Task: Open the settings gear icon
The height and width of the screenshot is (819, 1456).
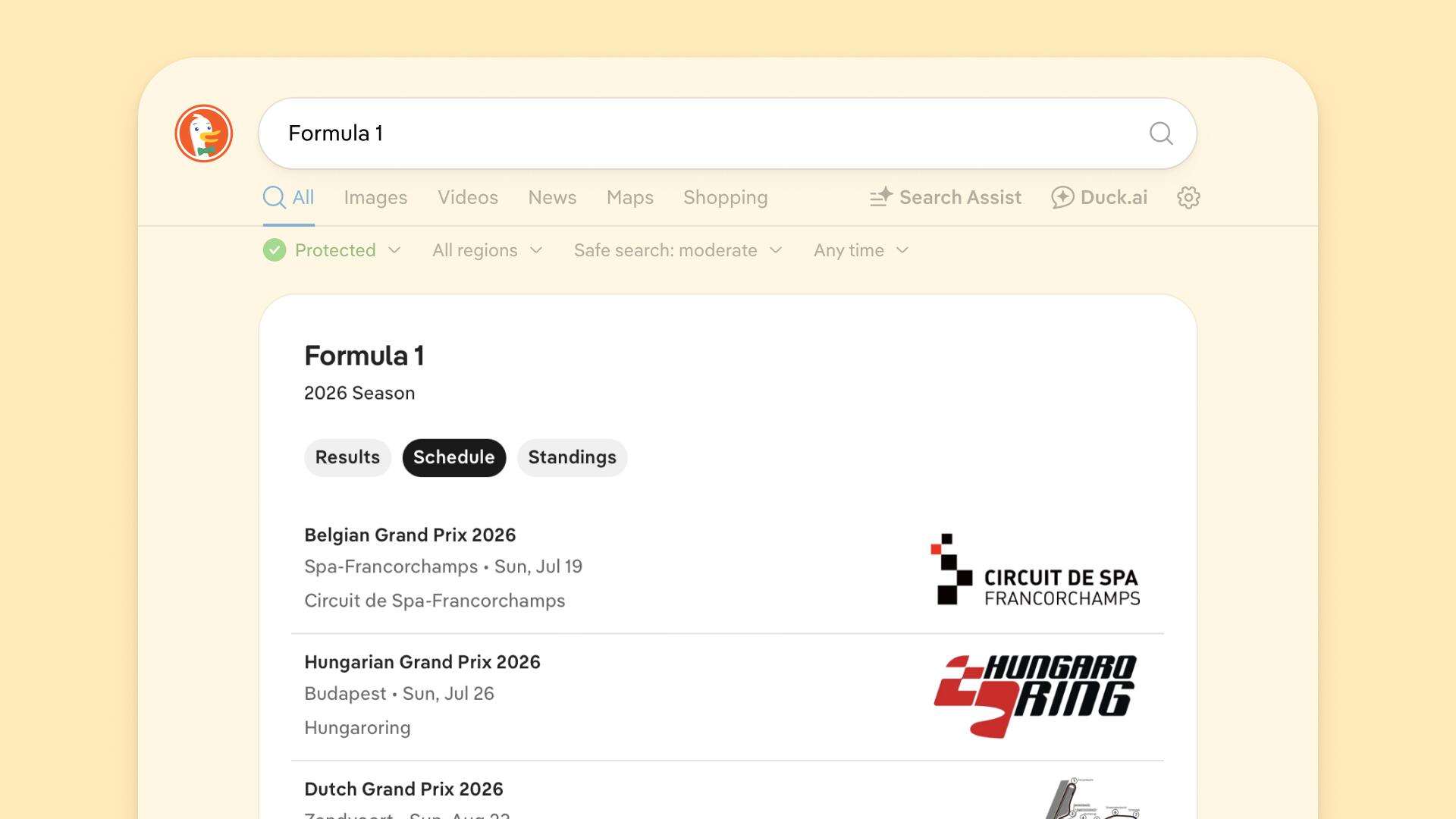Action: (x=1188, y=197)
